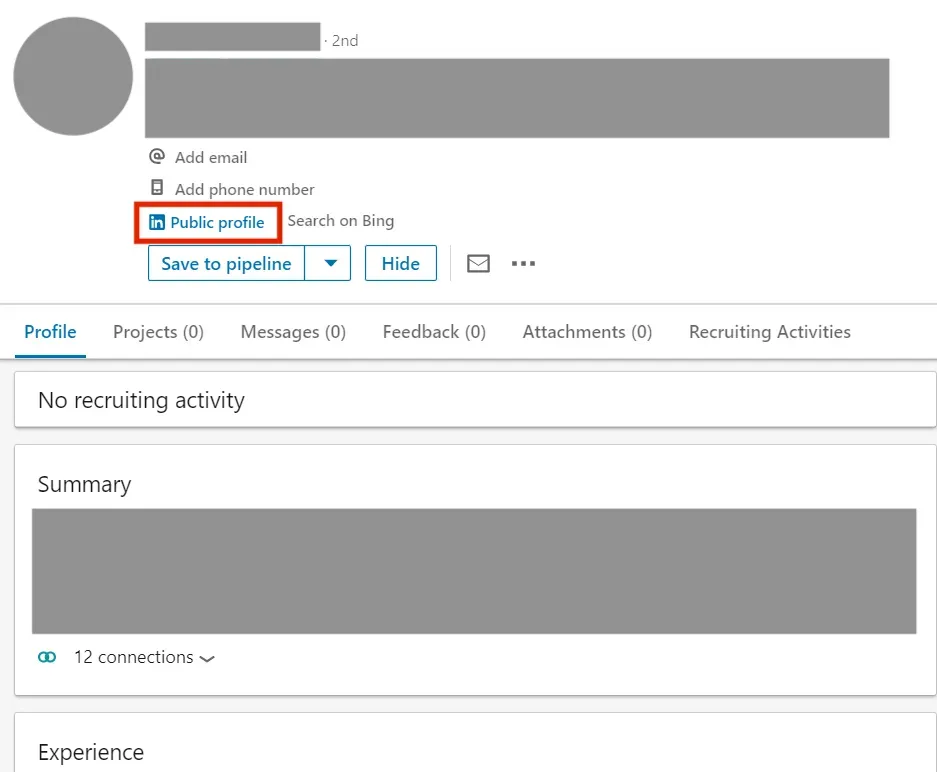Click the Add email icon

(157, 157)
